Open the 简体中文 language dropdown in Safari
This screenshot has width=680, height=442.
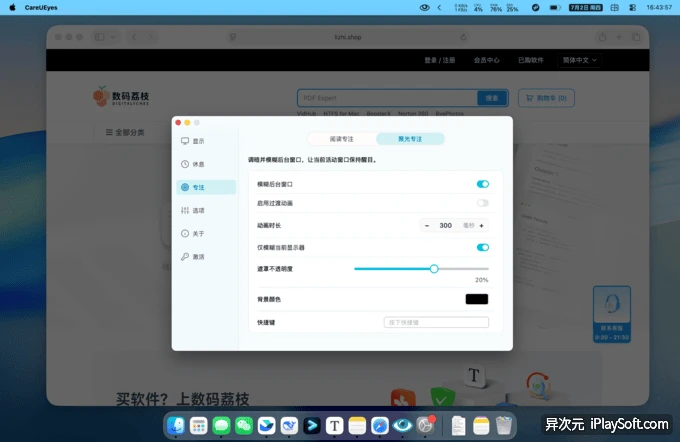tap(579, 60)
